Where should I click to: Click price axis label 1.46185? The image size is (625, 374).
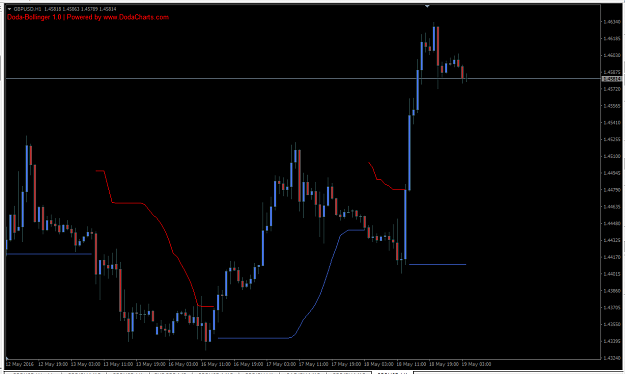(613, 39)
